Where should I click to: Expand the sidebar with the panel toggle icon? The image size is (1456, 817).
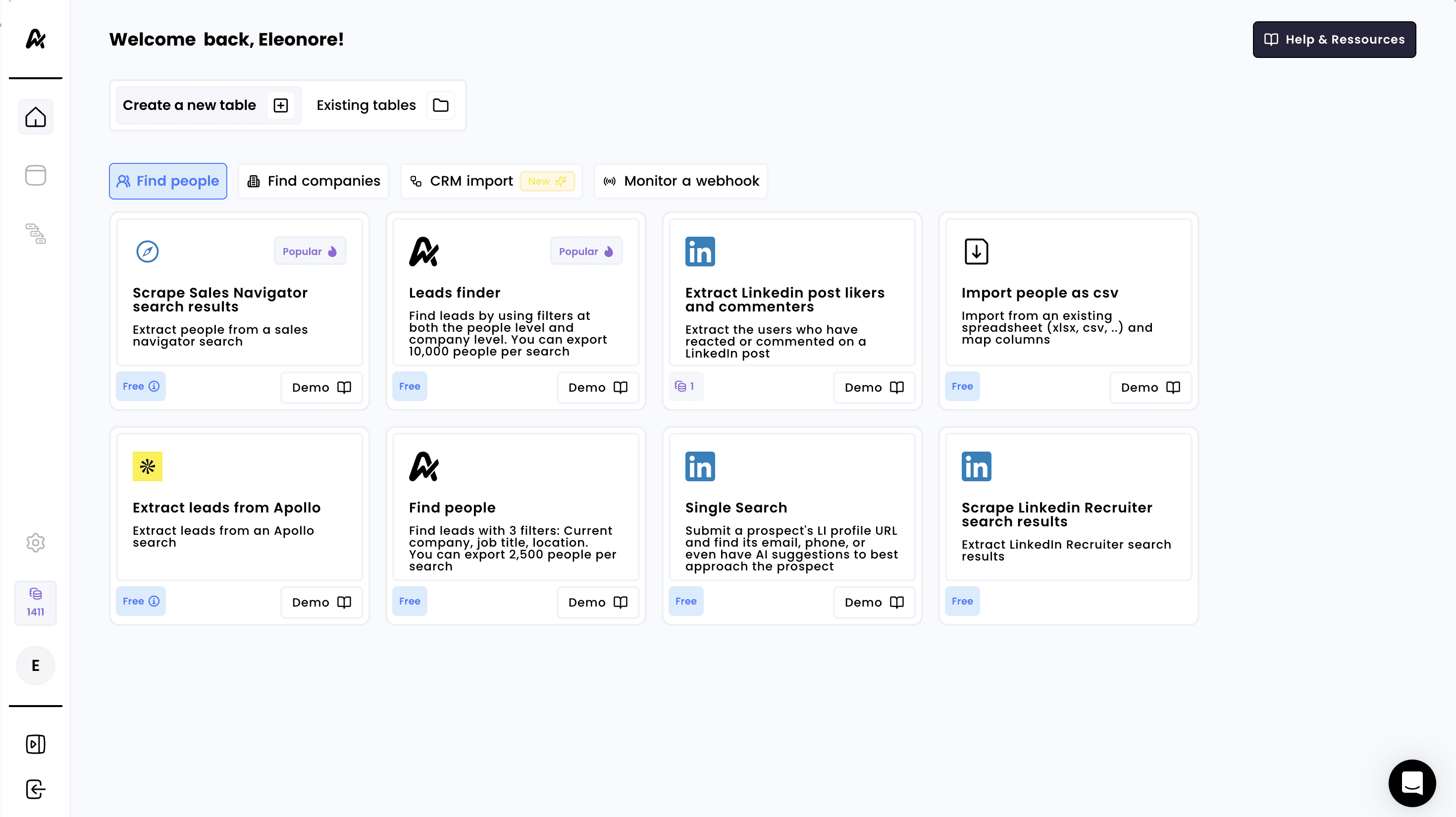coord(35,744)
